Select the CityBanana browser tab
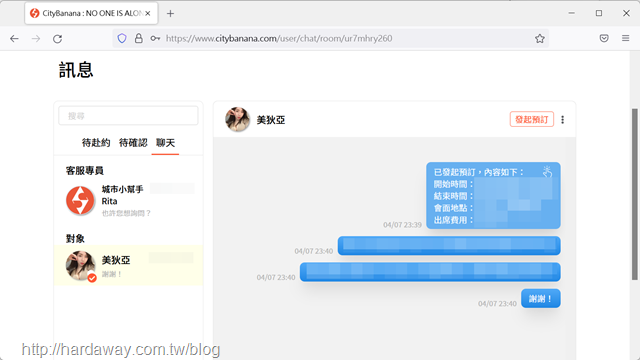Screen dimensions: 640x360 91,13
